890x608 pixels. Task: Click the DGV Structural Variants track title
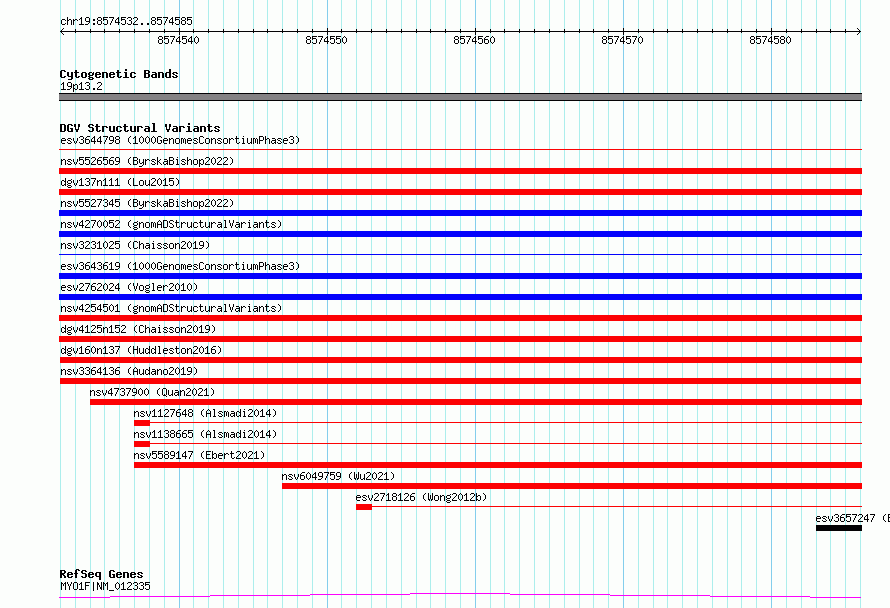coord(140,128)
